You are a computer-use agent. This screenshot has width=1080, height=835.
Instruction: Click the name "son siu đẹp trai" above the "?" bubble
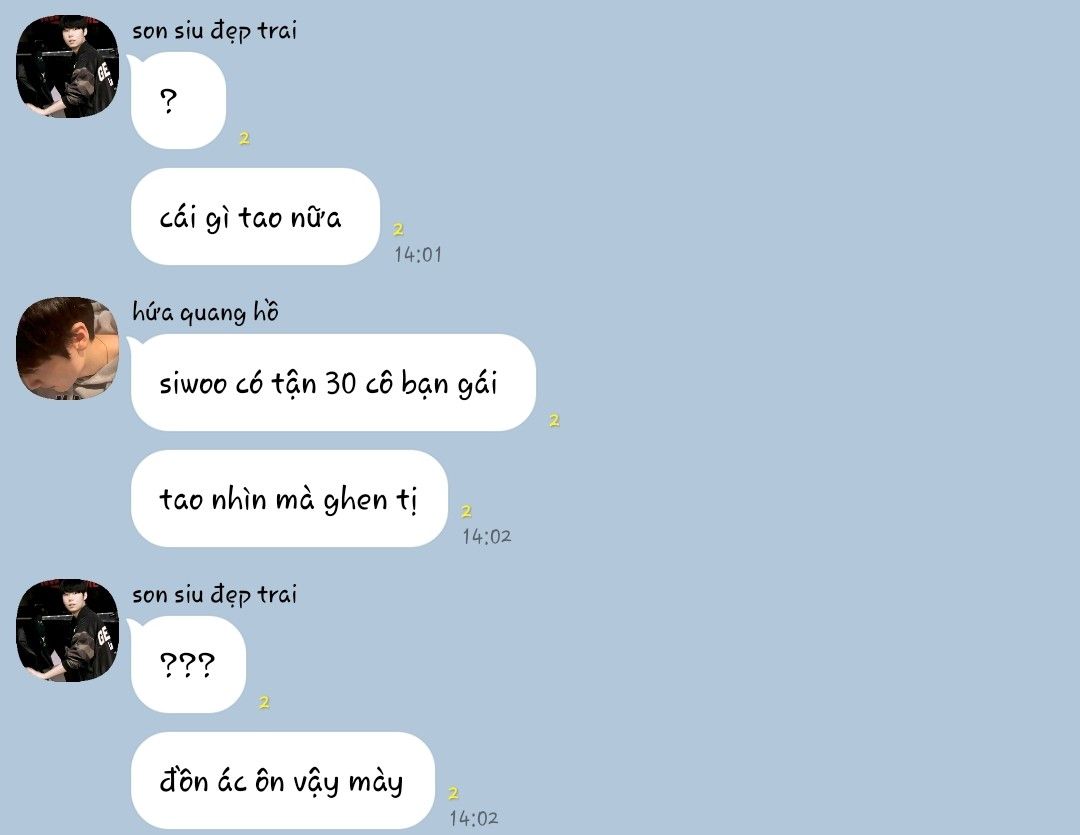(x=214, y=31)
